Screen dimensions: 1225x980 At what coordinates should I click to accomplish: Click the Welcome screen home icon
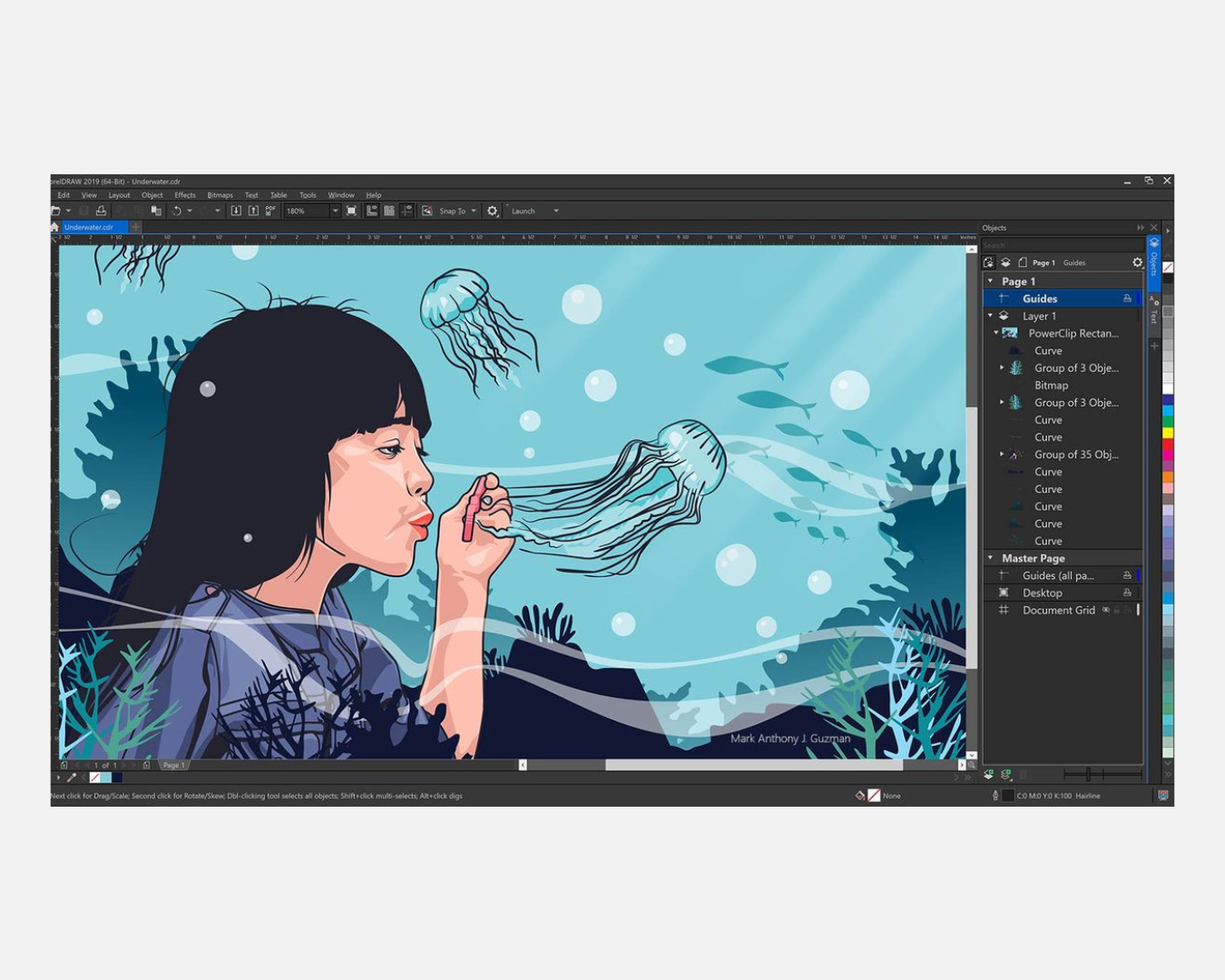[54, 227]
